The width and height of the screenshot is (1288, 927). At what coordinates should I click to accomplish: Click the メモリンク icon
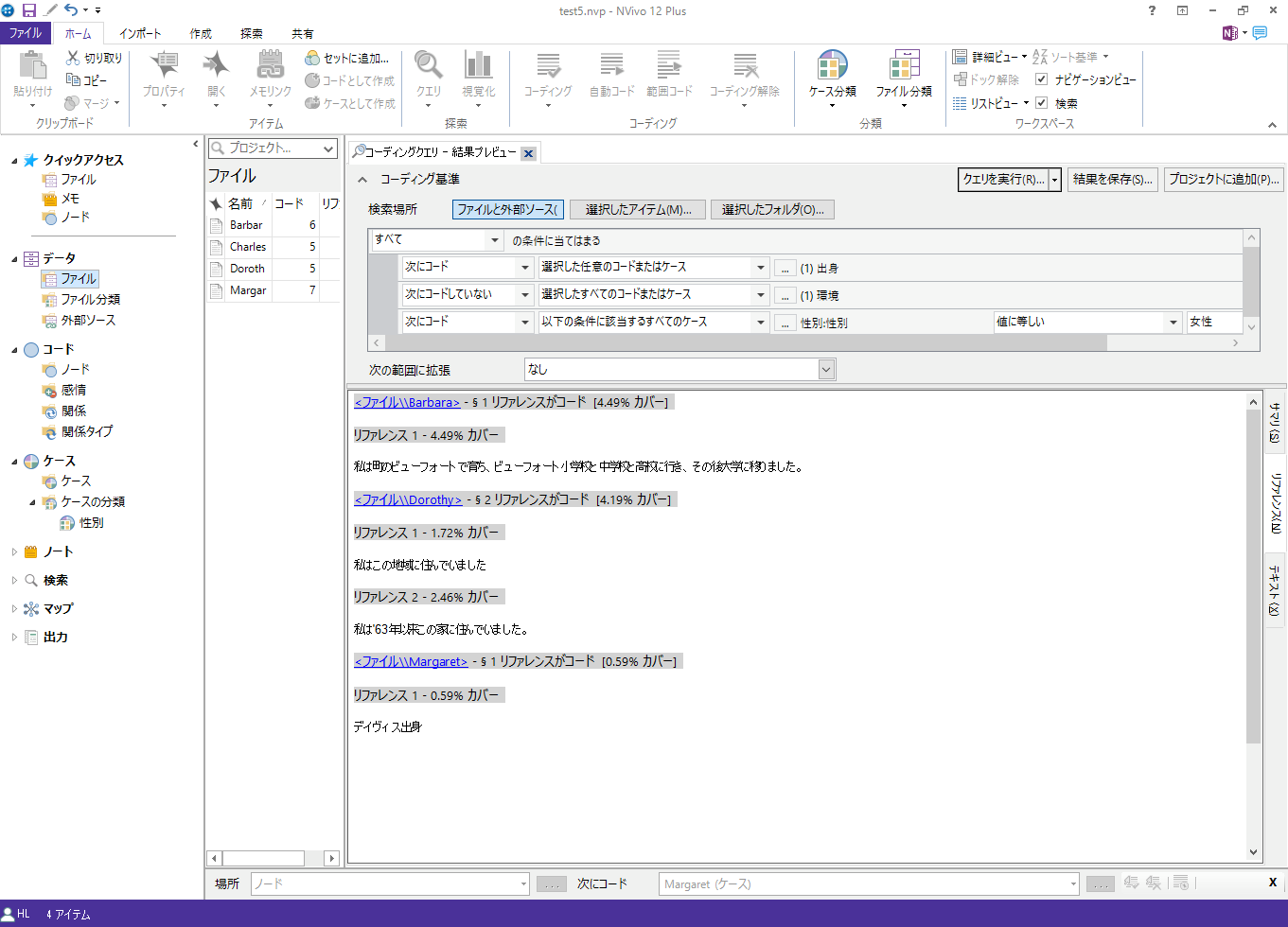(270, 66)
